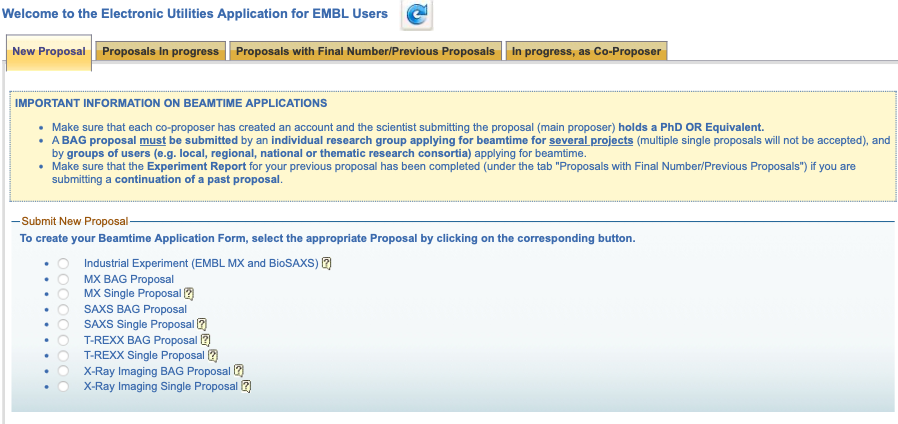Click the MX Single Proposal link text

(132, 294)
